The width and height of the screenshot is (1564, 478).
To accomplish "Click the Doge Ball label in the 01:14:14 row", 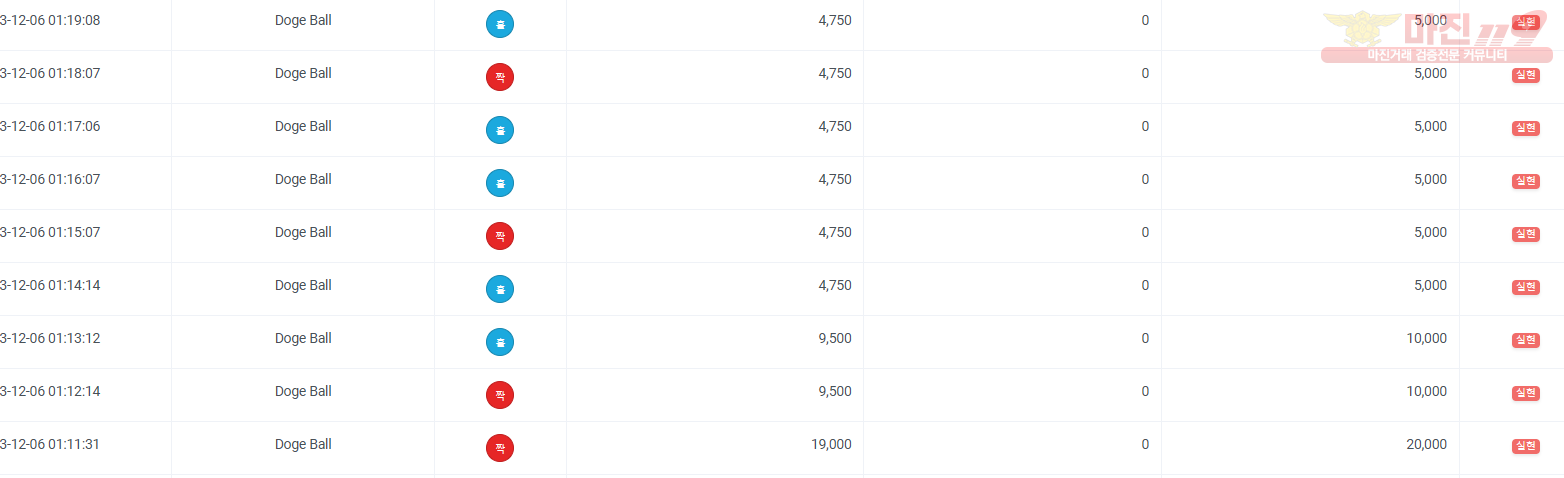I will [303, 285].
